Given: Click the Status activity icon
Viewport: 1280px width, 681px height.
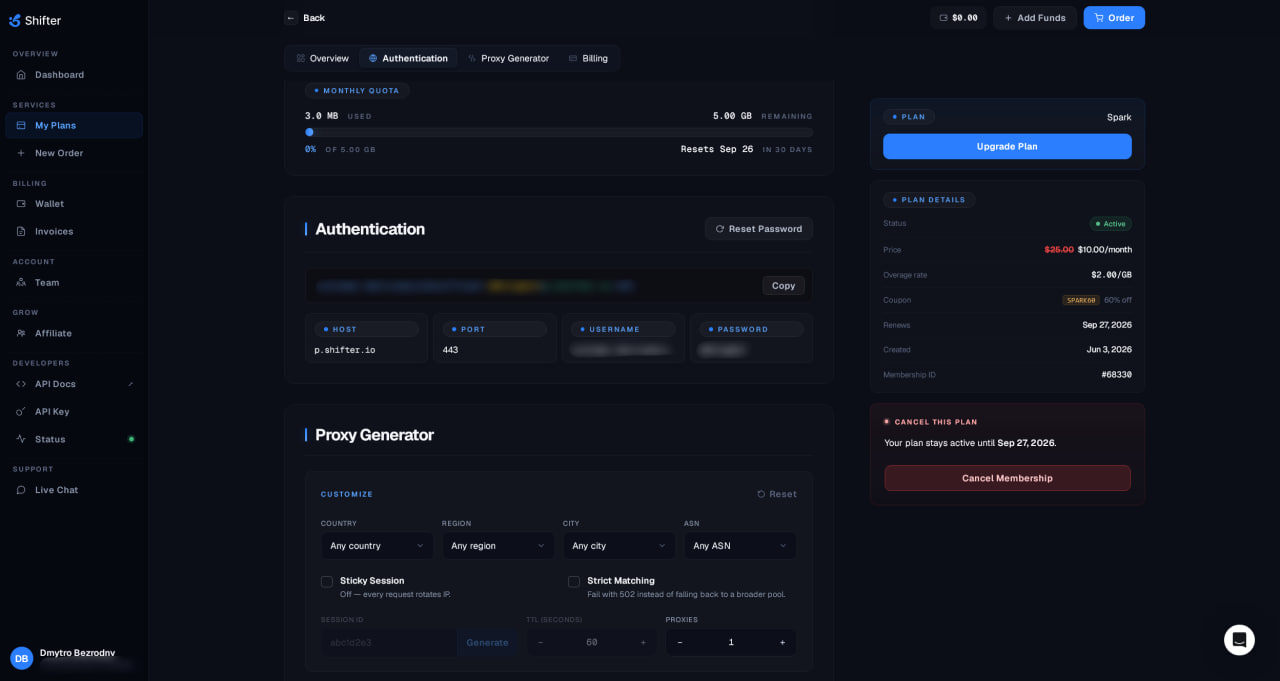Looking at the screenshot, I should click(x=21, y=439).
